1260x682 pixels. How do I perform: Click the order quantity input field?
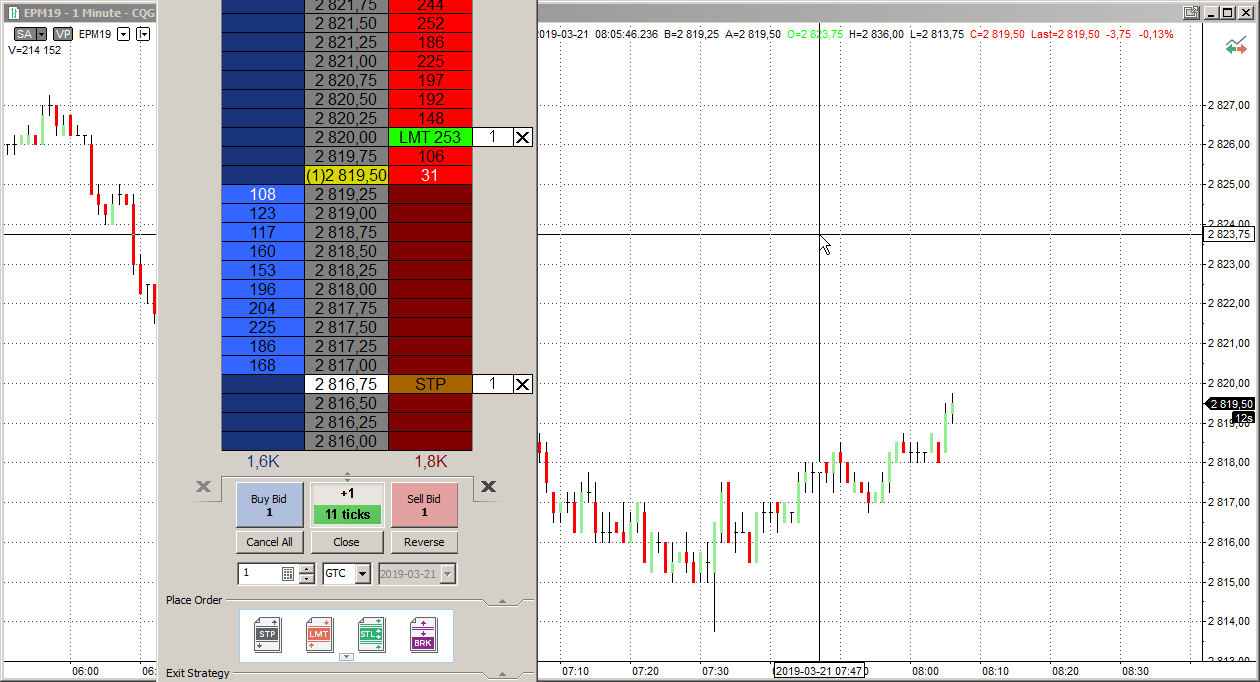[x=260, y=574]
